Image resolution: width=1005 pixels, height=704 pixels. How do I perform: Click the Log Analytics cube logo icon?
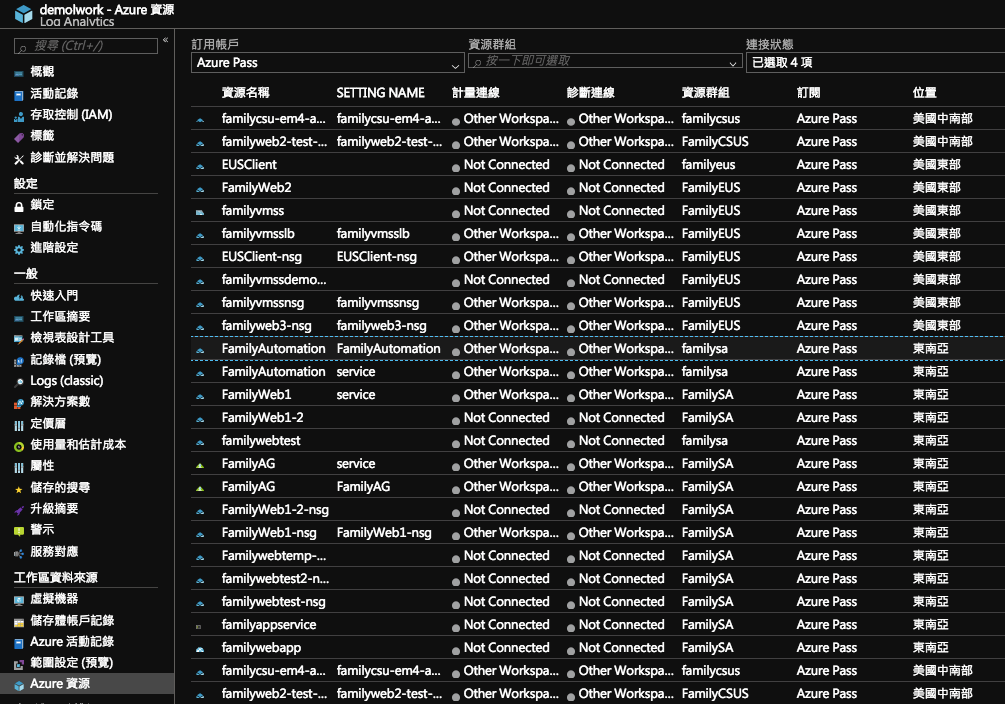tap(24, 13)
